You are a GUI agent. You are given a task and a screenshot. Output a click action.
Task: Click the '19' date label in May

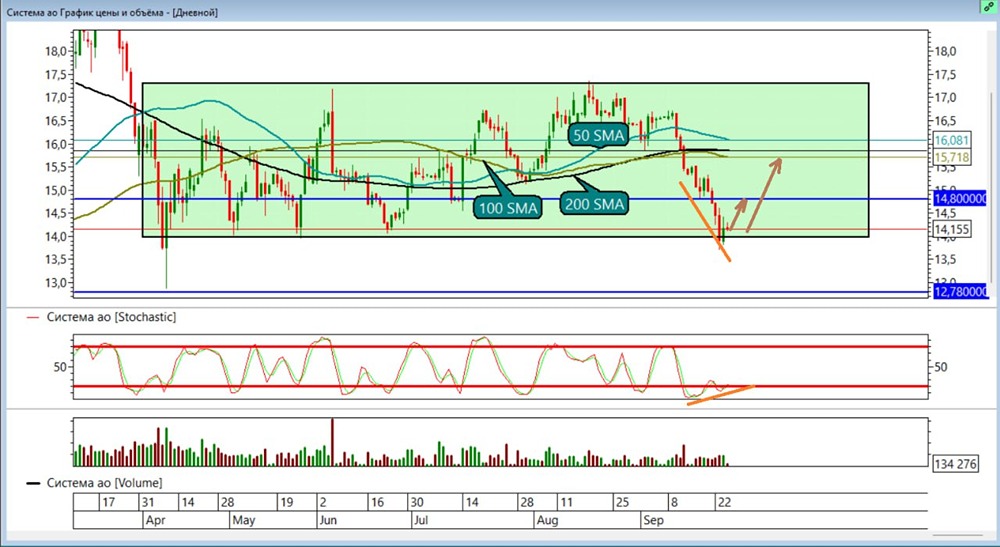click(x=287, y=502)
